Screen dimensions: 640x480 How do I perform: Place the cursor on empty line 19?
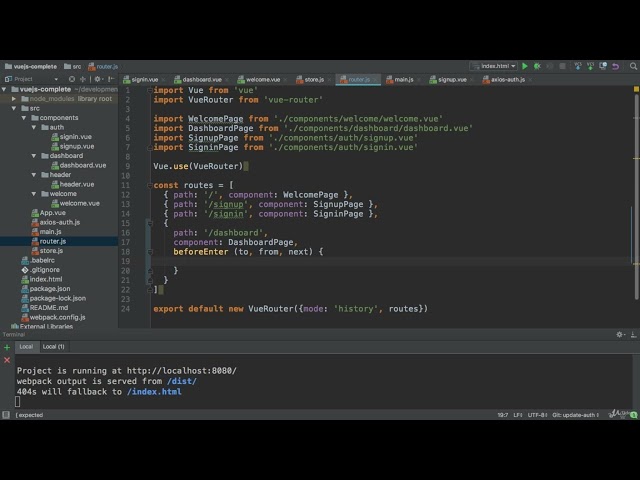coord(390,261)
